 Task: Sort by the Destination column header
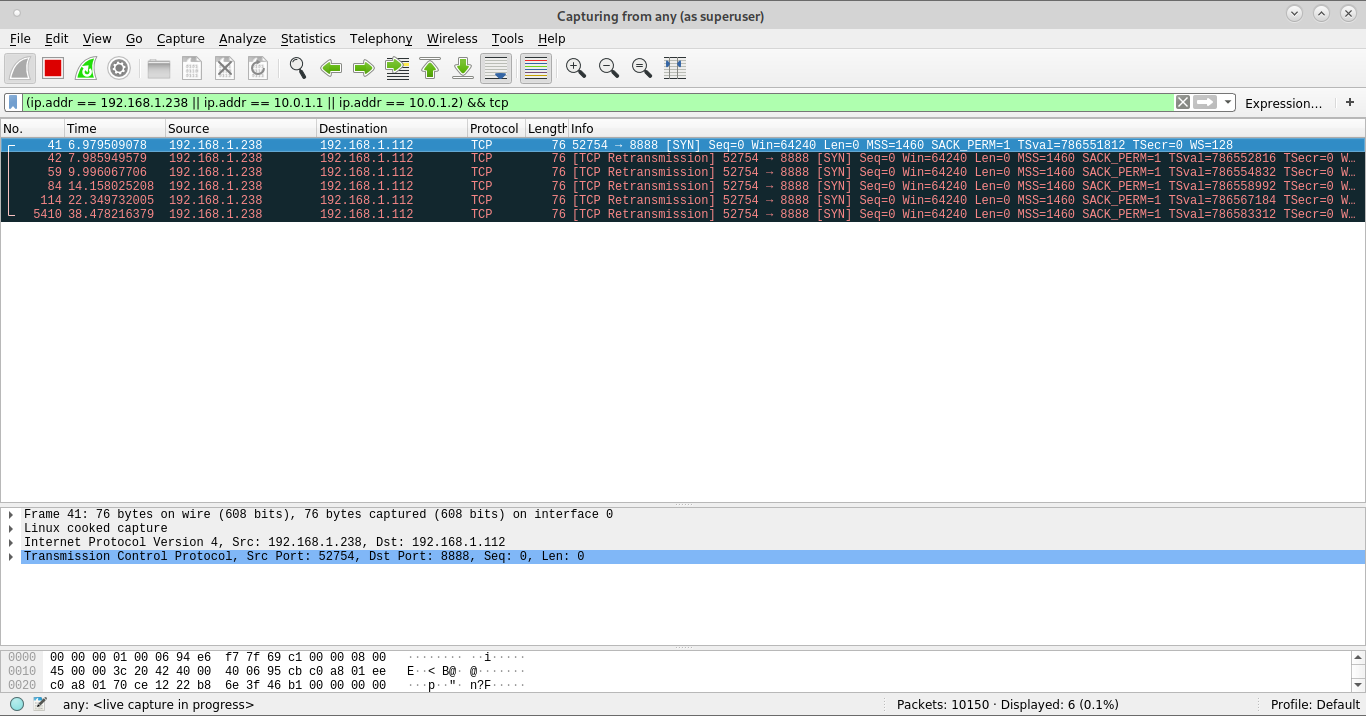[392, 128]
